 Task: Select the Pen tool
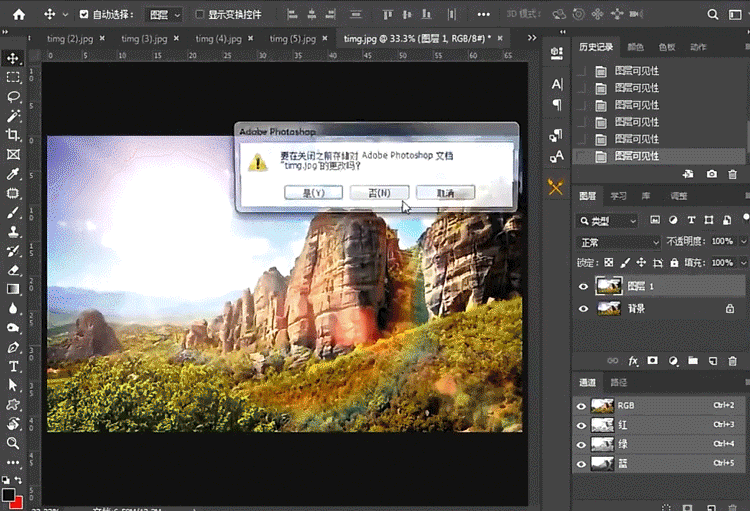click(13, 347)
